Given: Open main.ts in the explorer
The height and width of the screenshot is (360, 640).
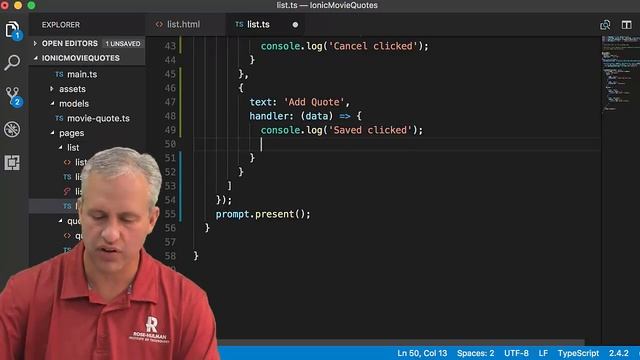Looking at the screenshot, I should [x=82, y=74].
